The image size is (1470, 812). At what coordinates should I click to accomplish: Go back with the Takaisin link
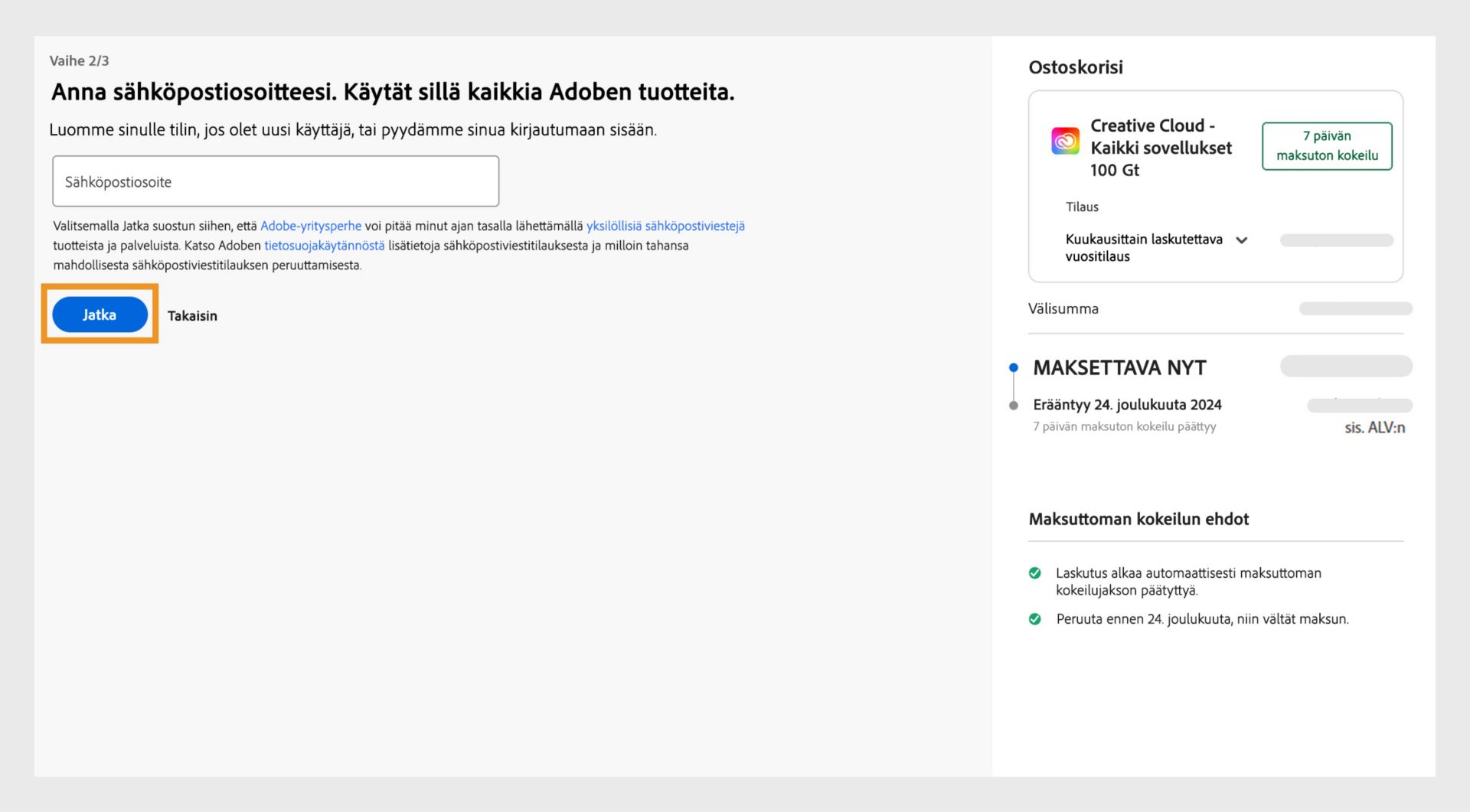[192, 315]
